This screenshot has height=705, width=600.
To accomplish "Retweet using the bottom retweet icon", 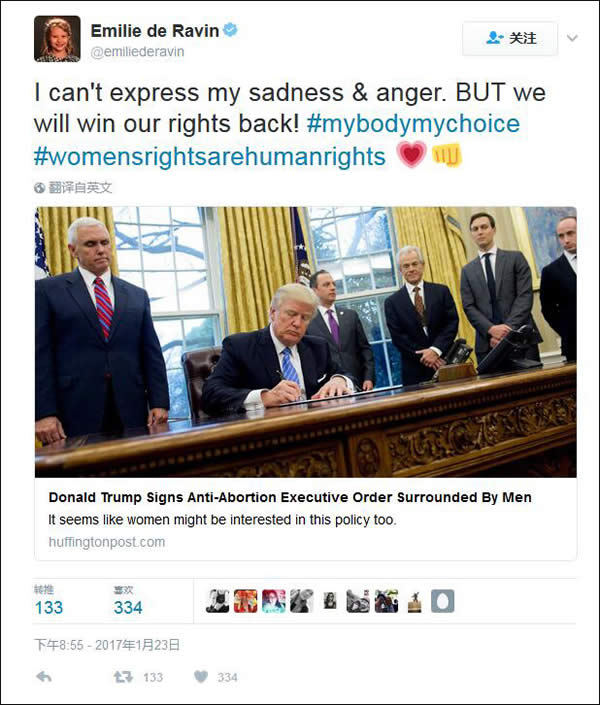I will 123,677.
